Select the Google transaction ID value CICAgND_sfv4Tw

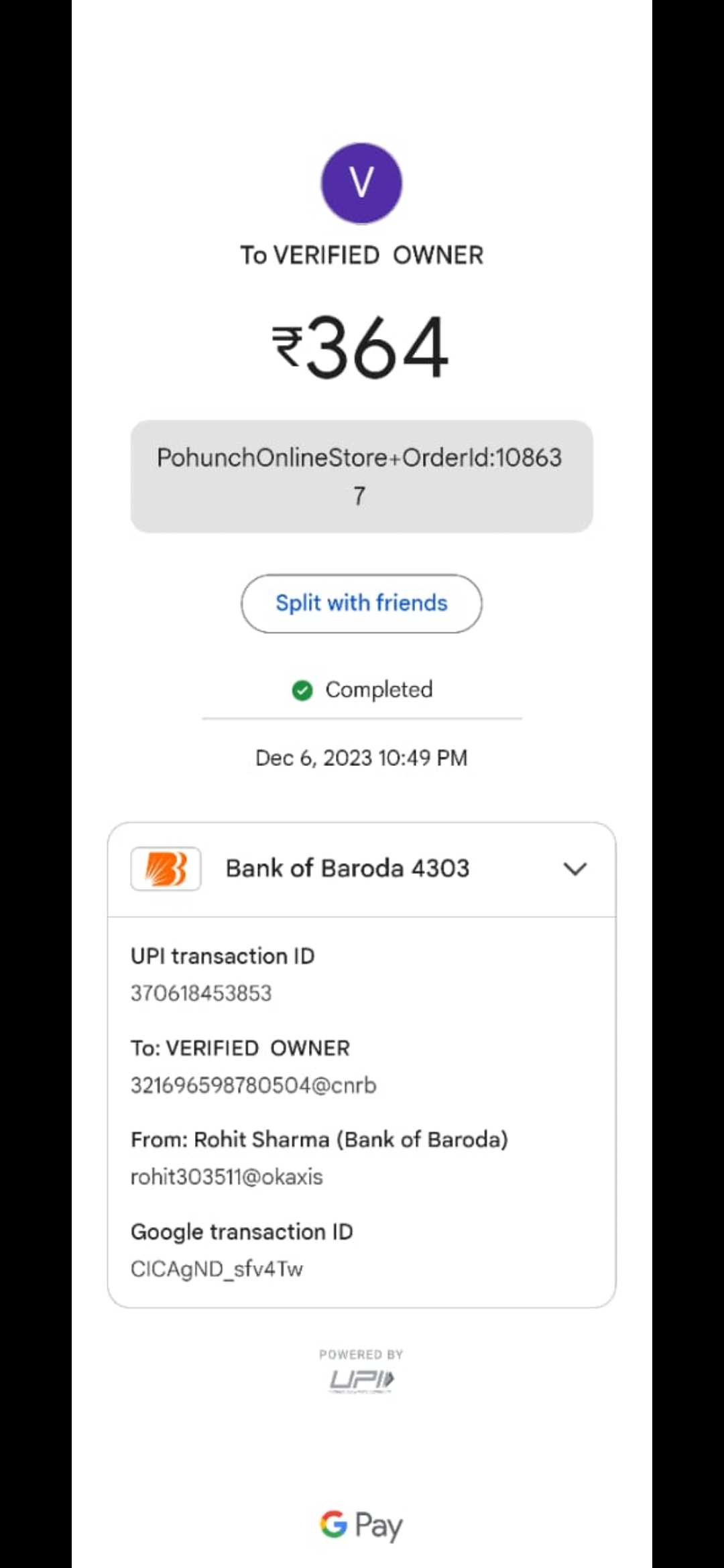point(217,1268)
